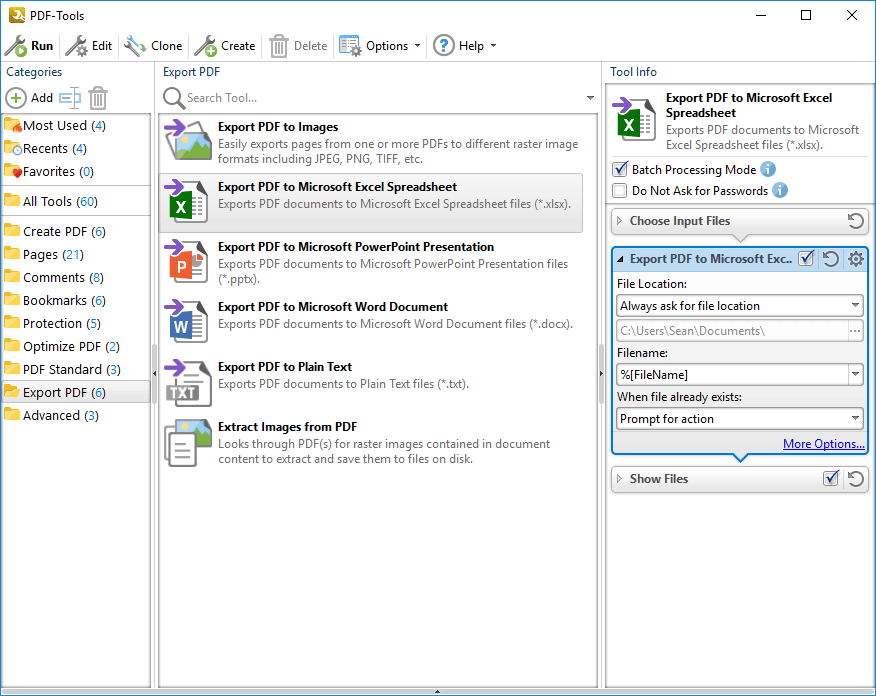Select the Export PDF to Images icon
The image size is (876, 696).
[188, 140]
